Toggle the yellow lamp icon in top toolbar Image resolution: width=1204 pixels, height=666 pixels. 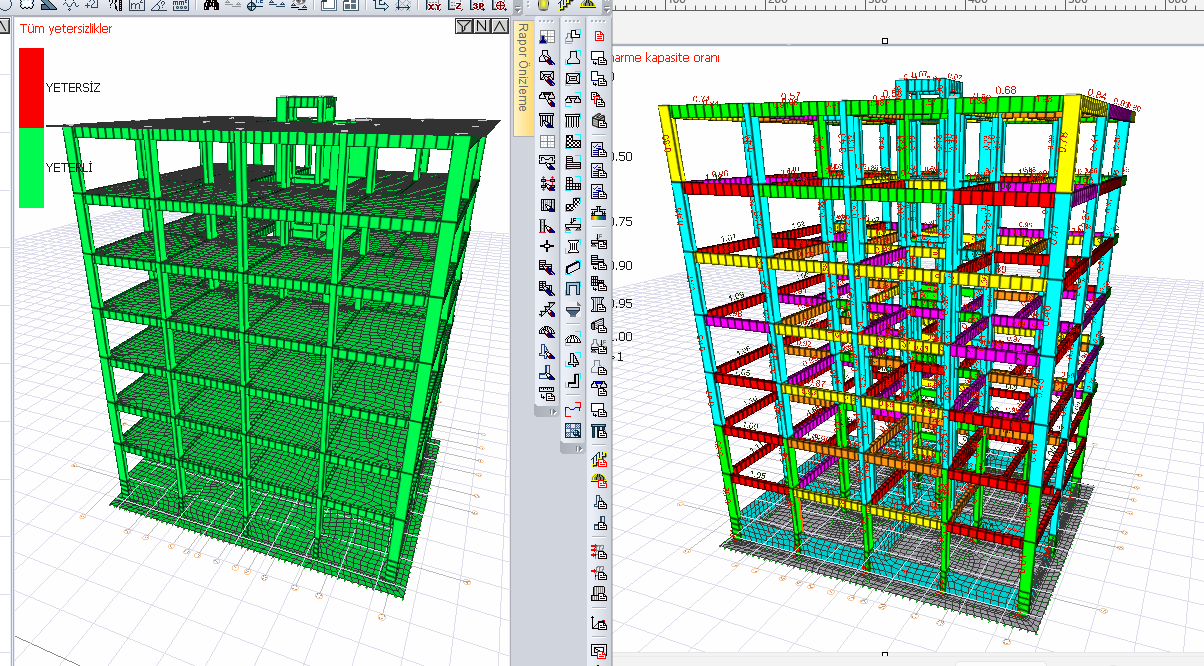pos(545,5)
